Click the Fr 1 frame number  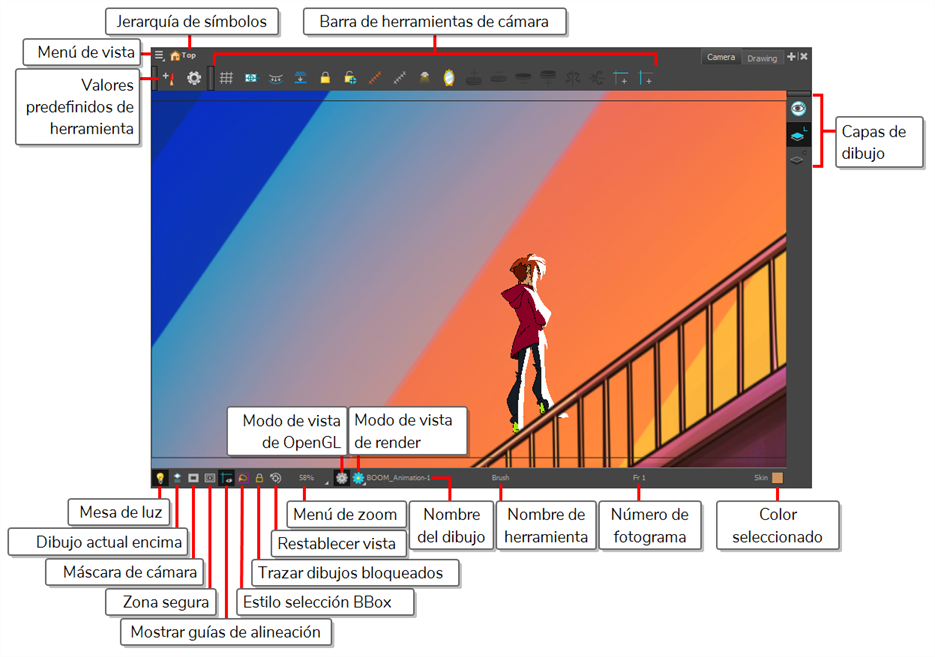(x=639, y=478)
